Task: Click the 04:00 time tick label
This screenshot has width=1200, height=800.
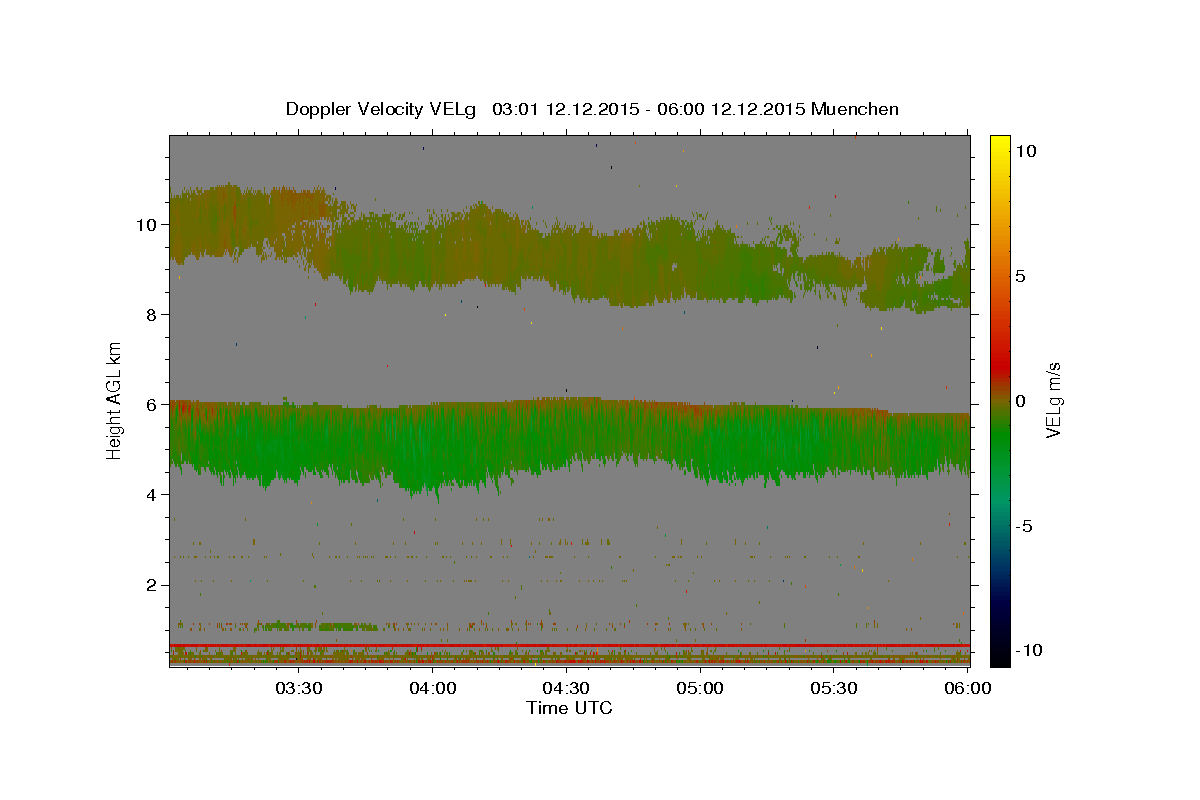Action: (433, 689)
